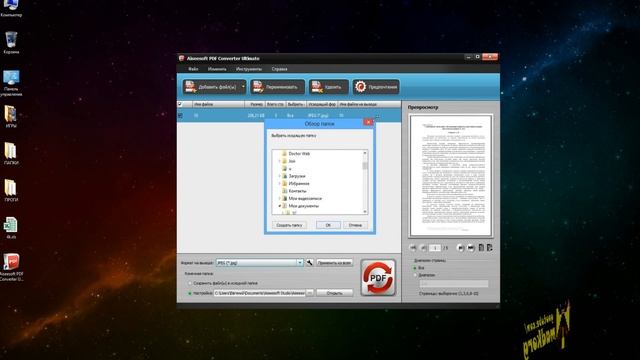Open the ИГРЫ desktop folder
This screenshot has height=360, width=640.
point(11,117)
